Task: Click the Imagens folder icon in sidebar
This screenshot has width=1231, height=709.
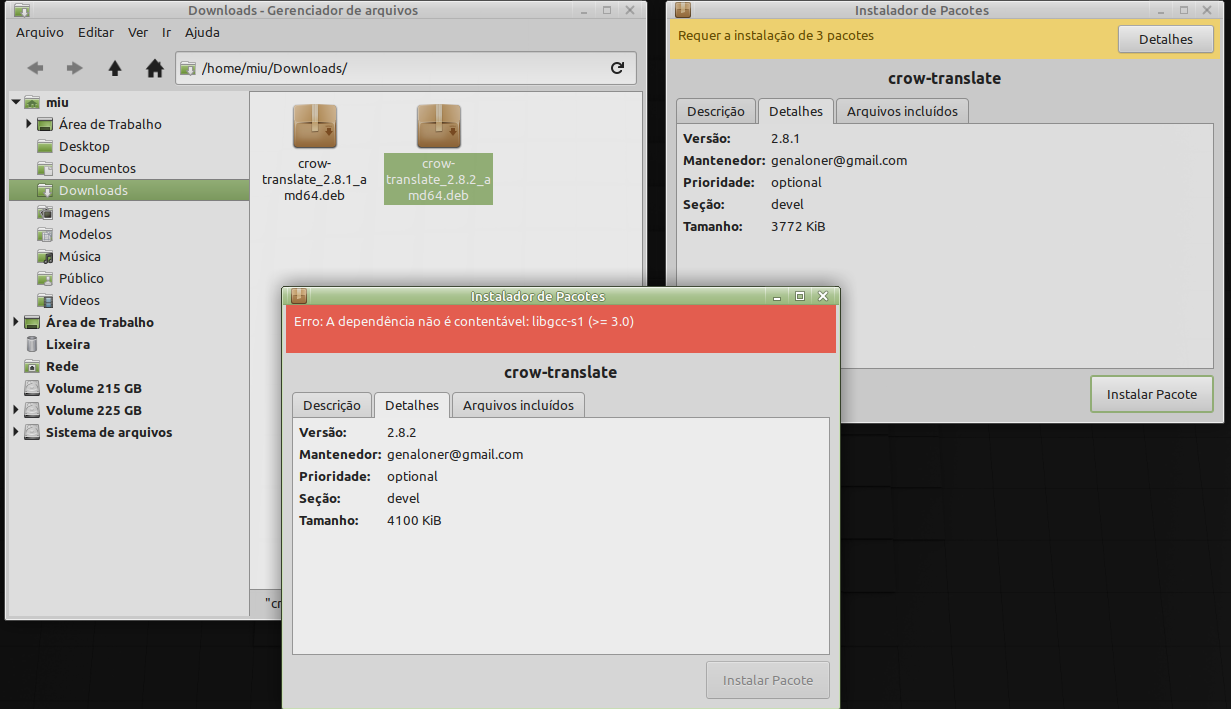Action: click(x=45, y=212)
